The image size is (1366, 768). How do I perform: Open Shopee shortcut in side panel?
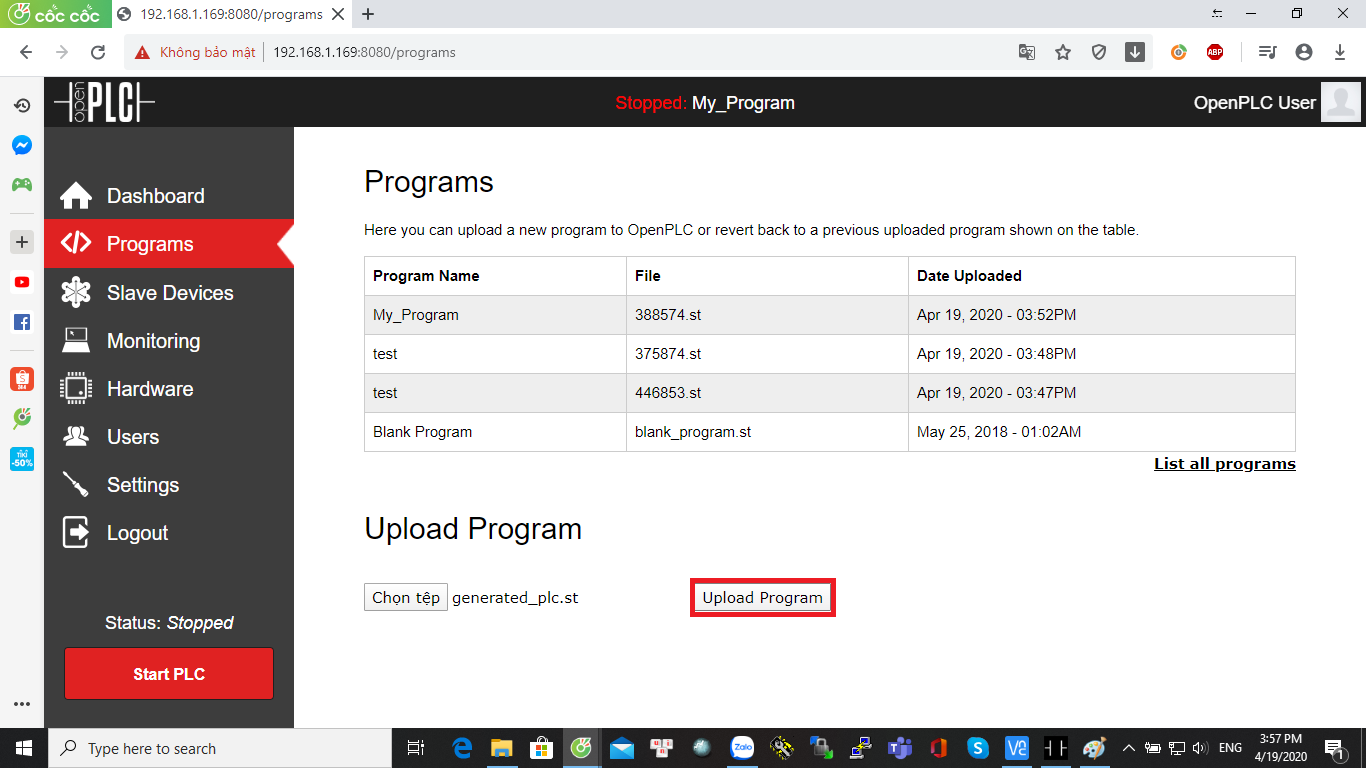point(22,379)
